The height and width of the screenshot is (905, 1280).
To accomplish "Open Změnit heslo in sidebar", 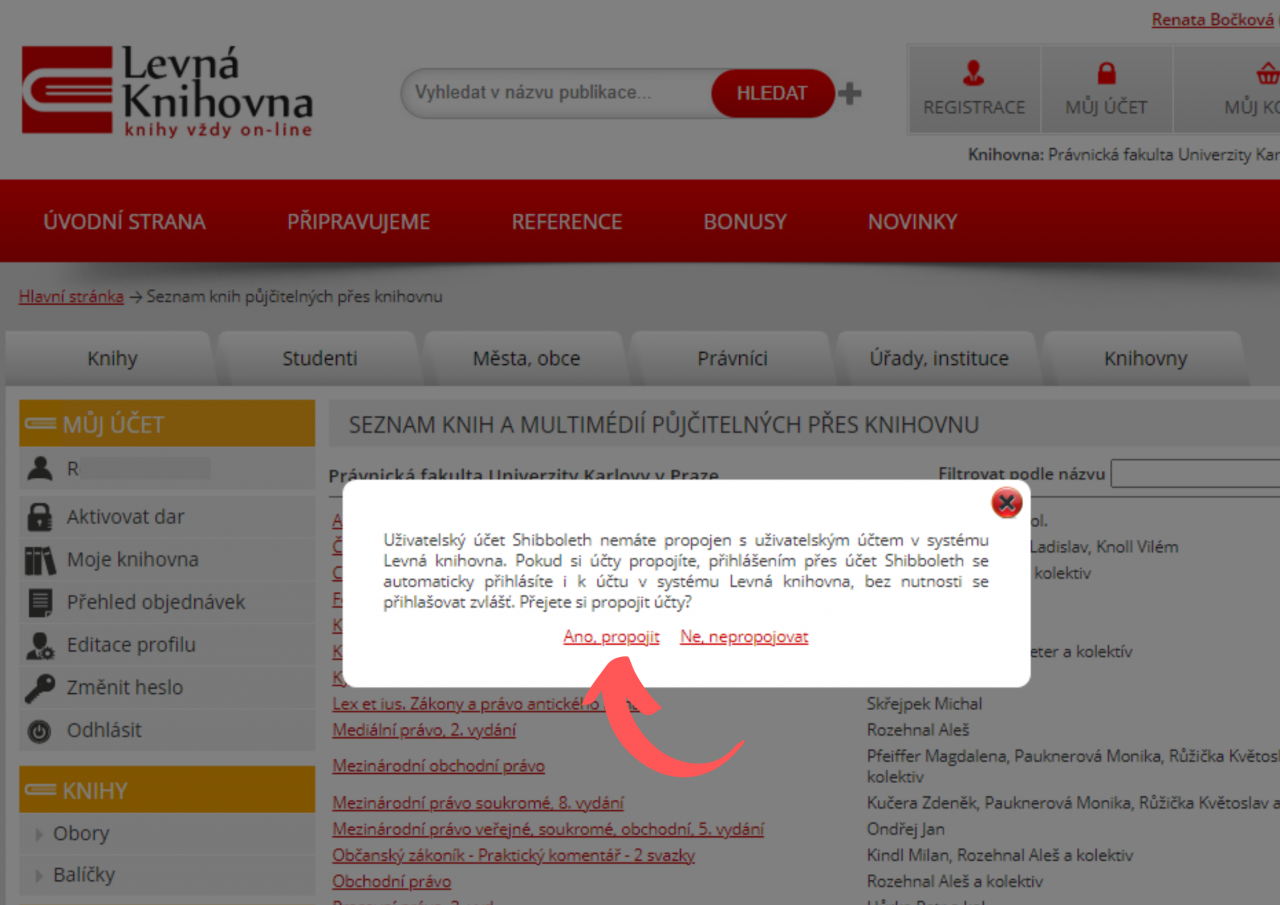I will [x=125, y=688].
